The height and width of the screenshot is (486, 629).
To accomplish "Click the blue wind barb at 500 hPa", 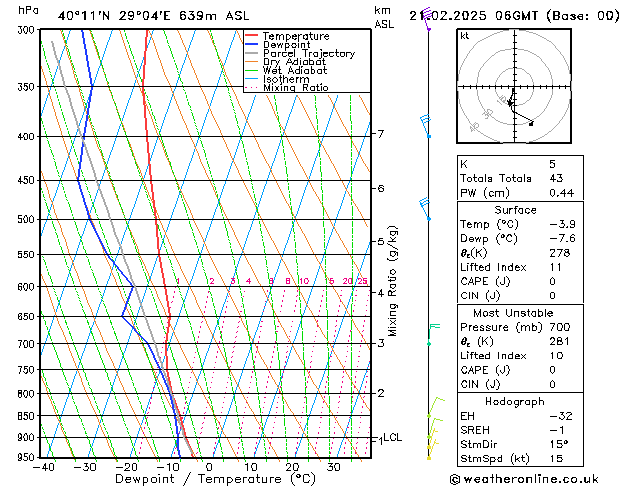I will 425,209.
